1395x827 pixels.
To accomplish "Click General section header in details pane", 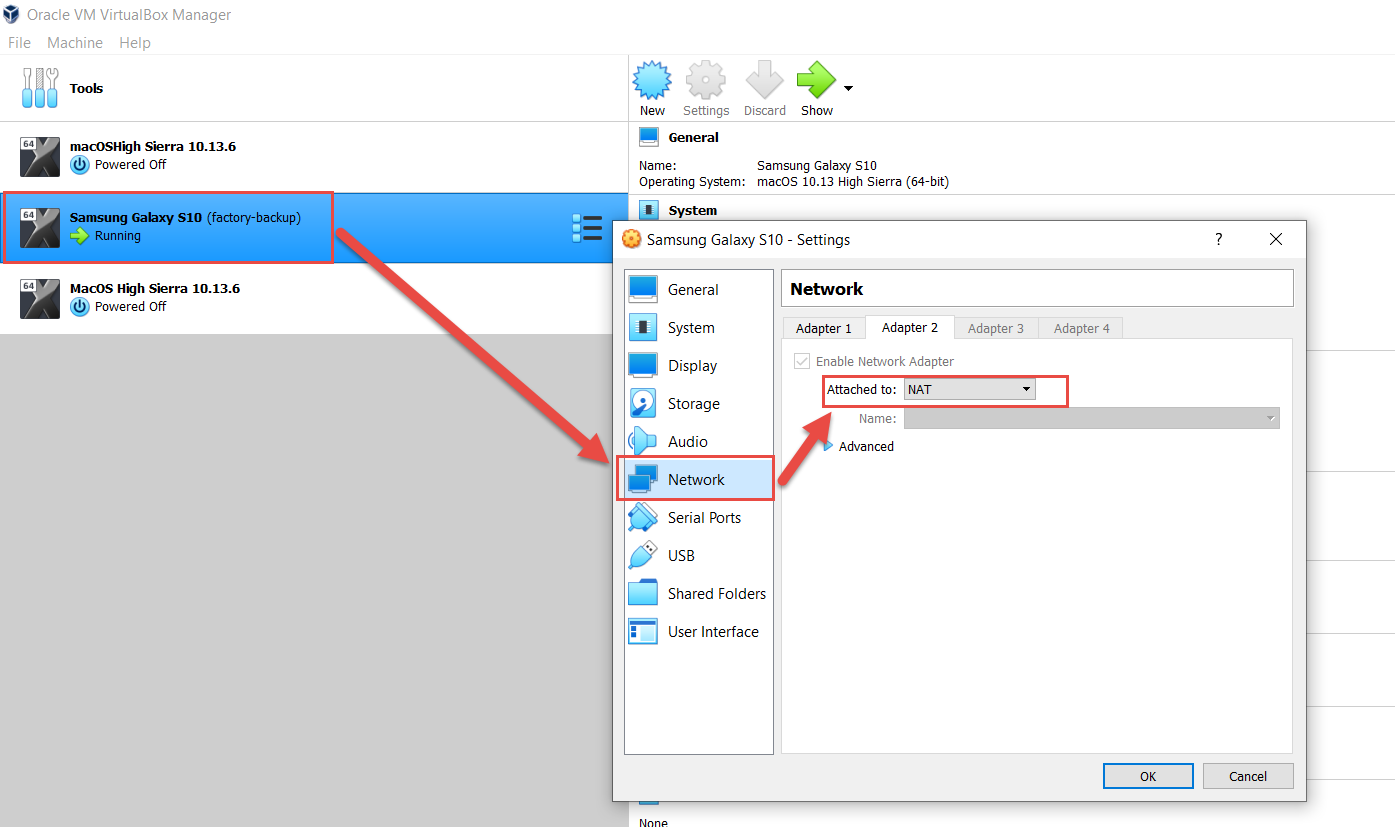I will 694,138.
